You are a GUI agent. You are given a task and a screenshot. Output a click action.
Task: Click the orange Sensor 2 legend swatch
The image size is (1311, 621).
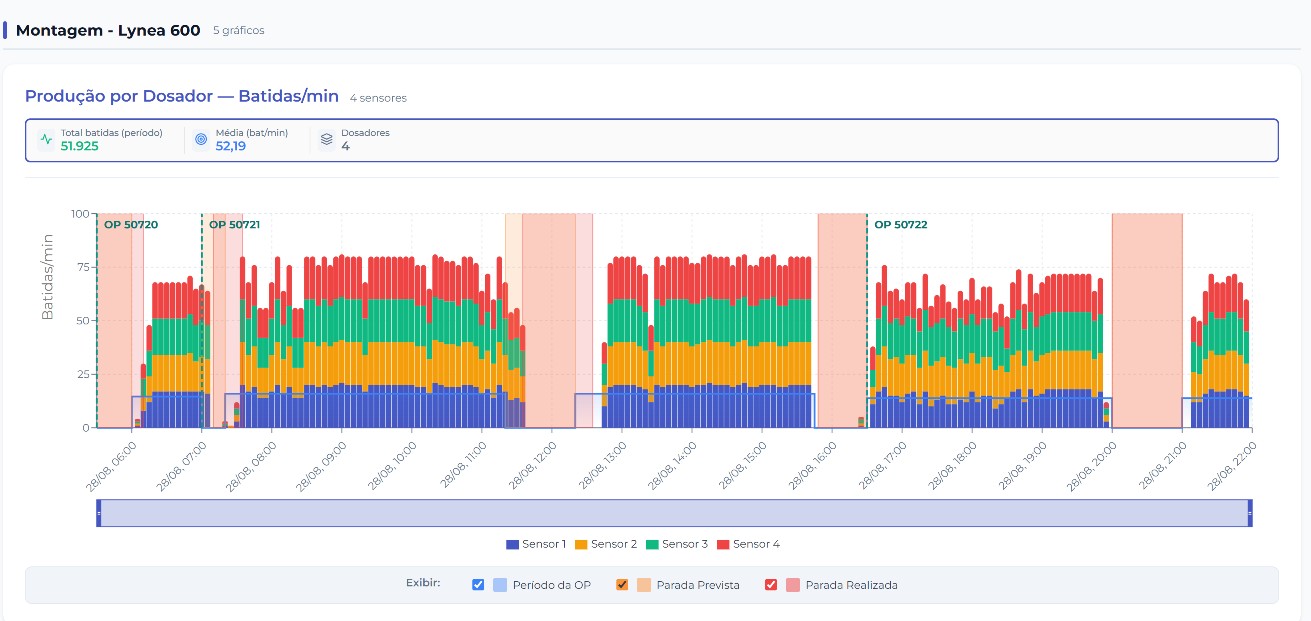coord(581,545)
